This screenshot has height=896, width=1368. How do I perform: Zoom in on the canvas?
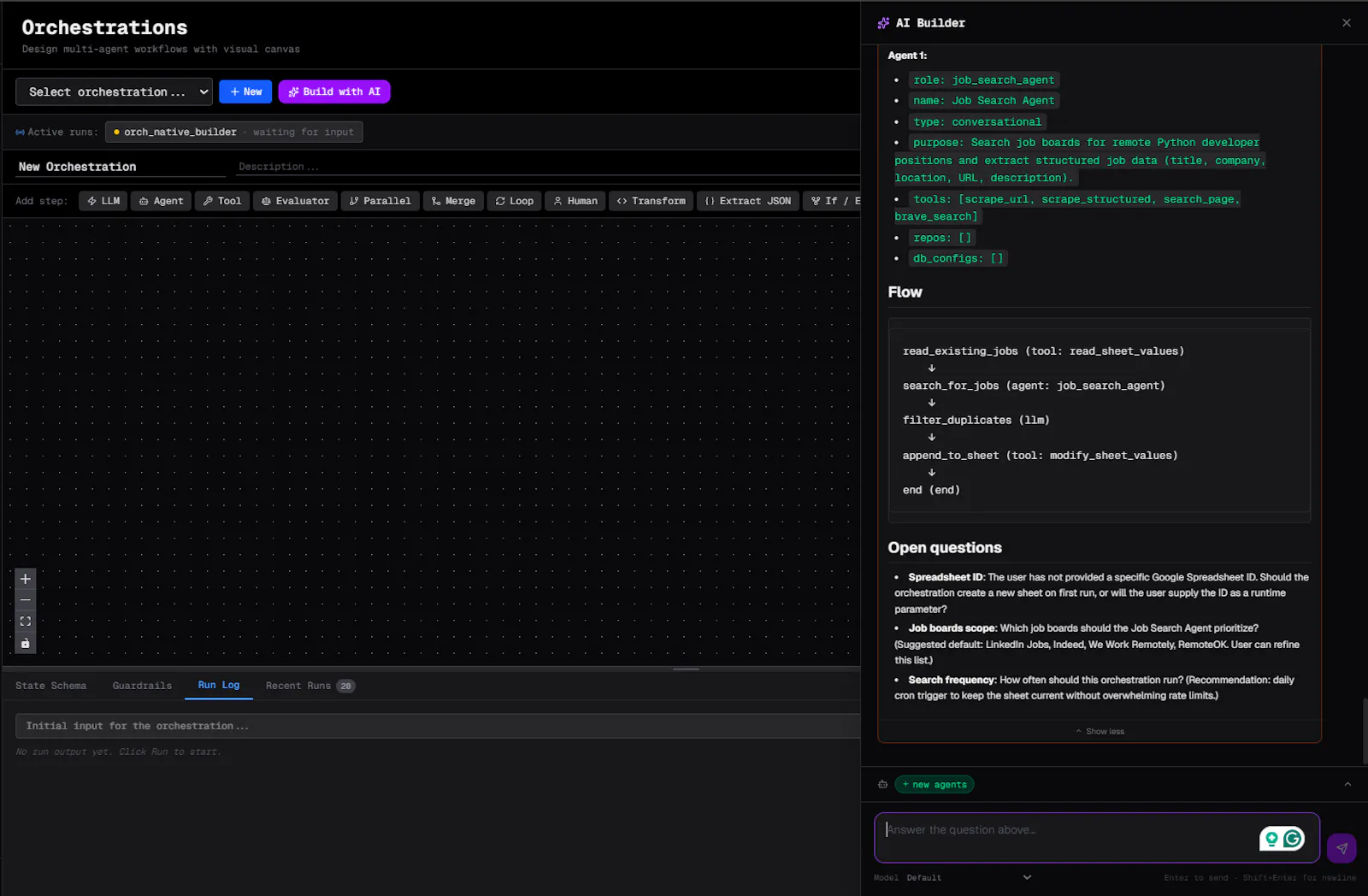(x=26, y=579)
